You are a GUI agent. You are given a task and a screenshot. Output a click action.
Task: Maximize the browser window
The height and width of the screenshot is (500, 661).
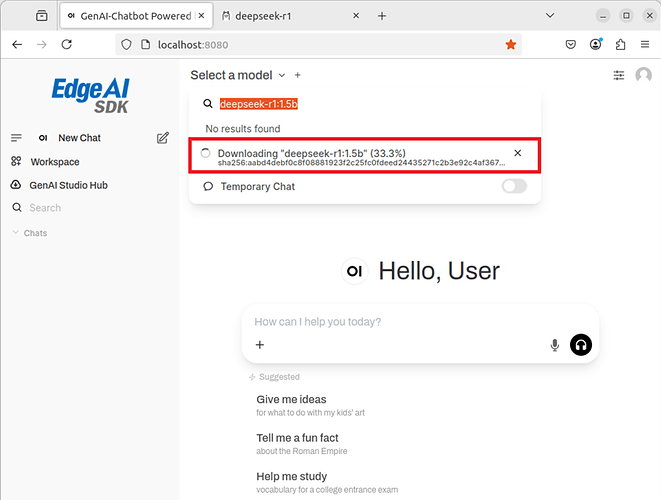pos(626,16)
